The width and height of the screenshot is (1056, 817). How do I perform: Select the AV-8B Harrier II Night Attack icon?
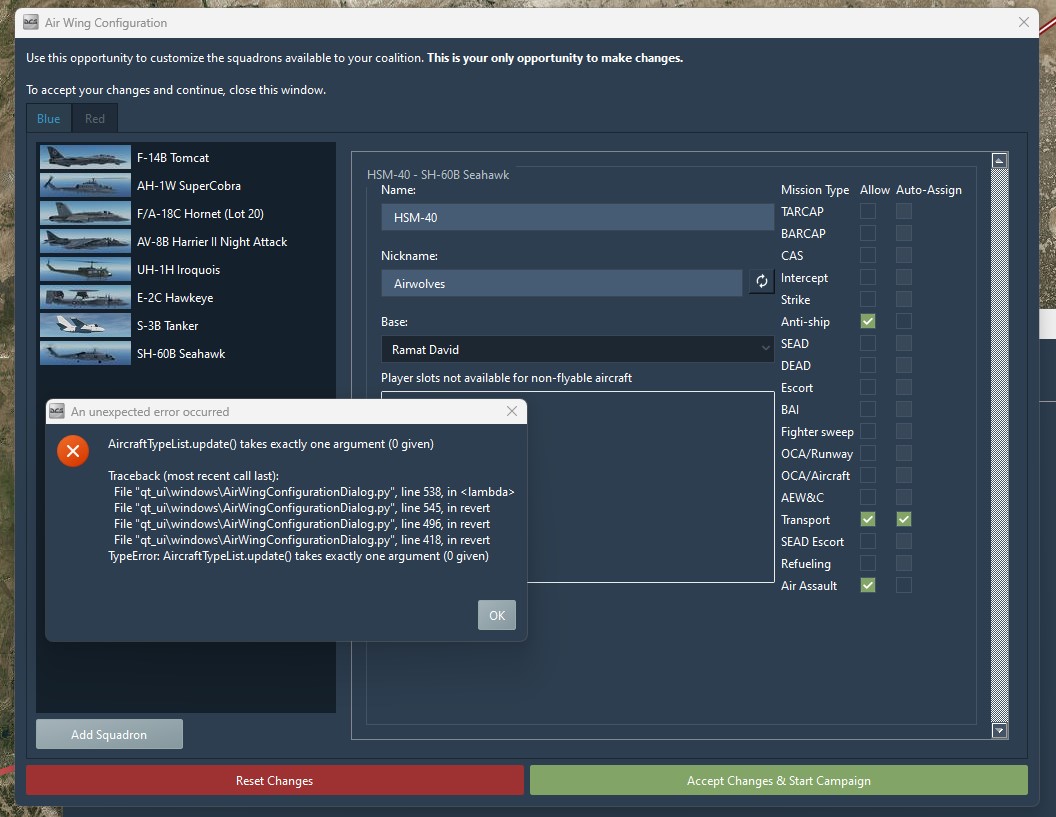85,241
